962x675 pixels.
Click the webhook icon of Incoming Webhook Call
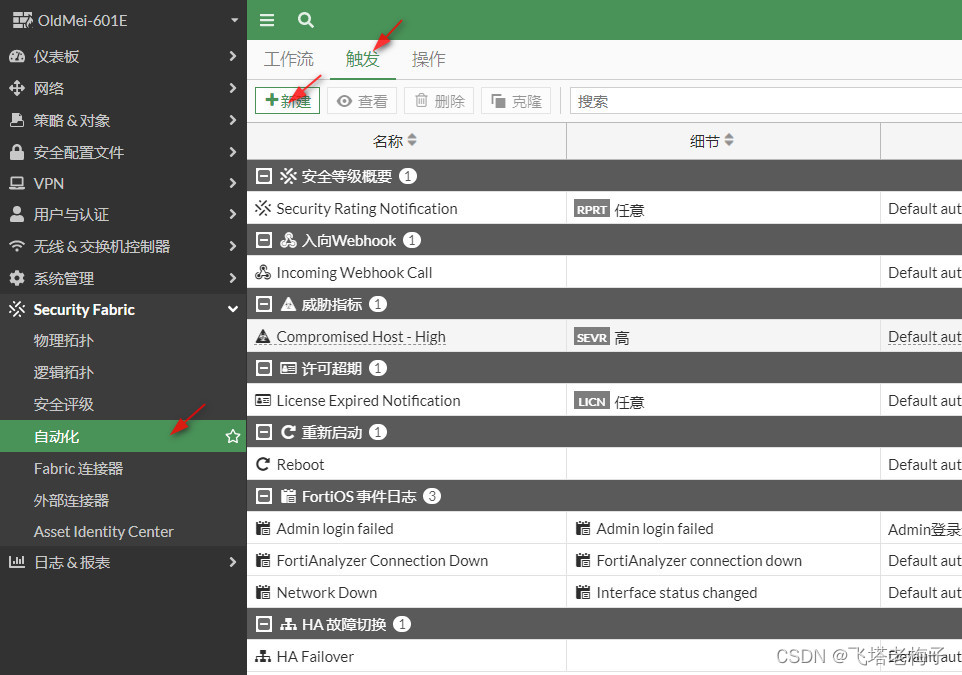click(x=263, y=272)
